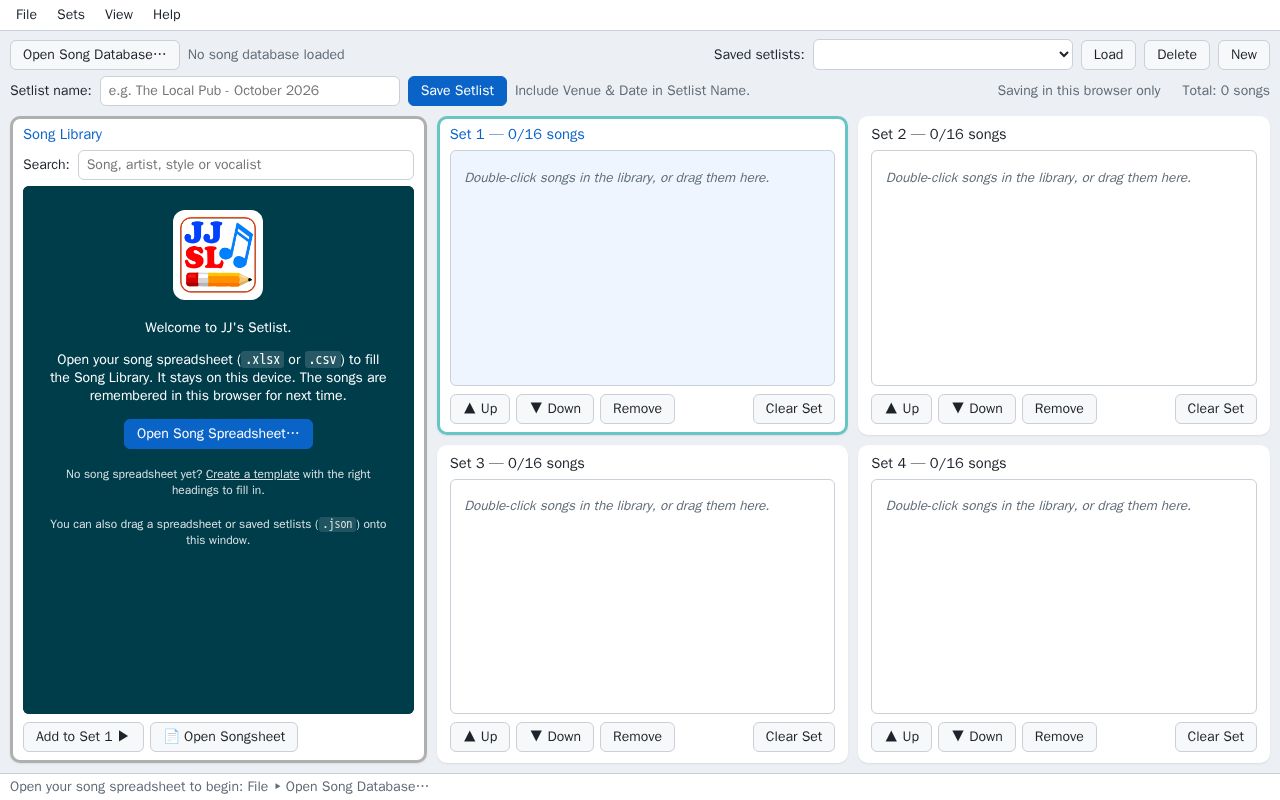1280x800 pixels.
Task: Move song Up in Set 3
Action: coord(480,737)
